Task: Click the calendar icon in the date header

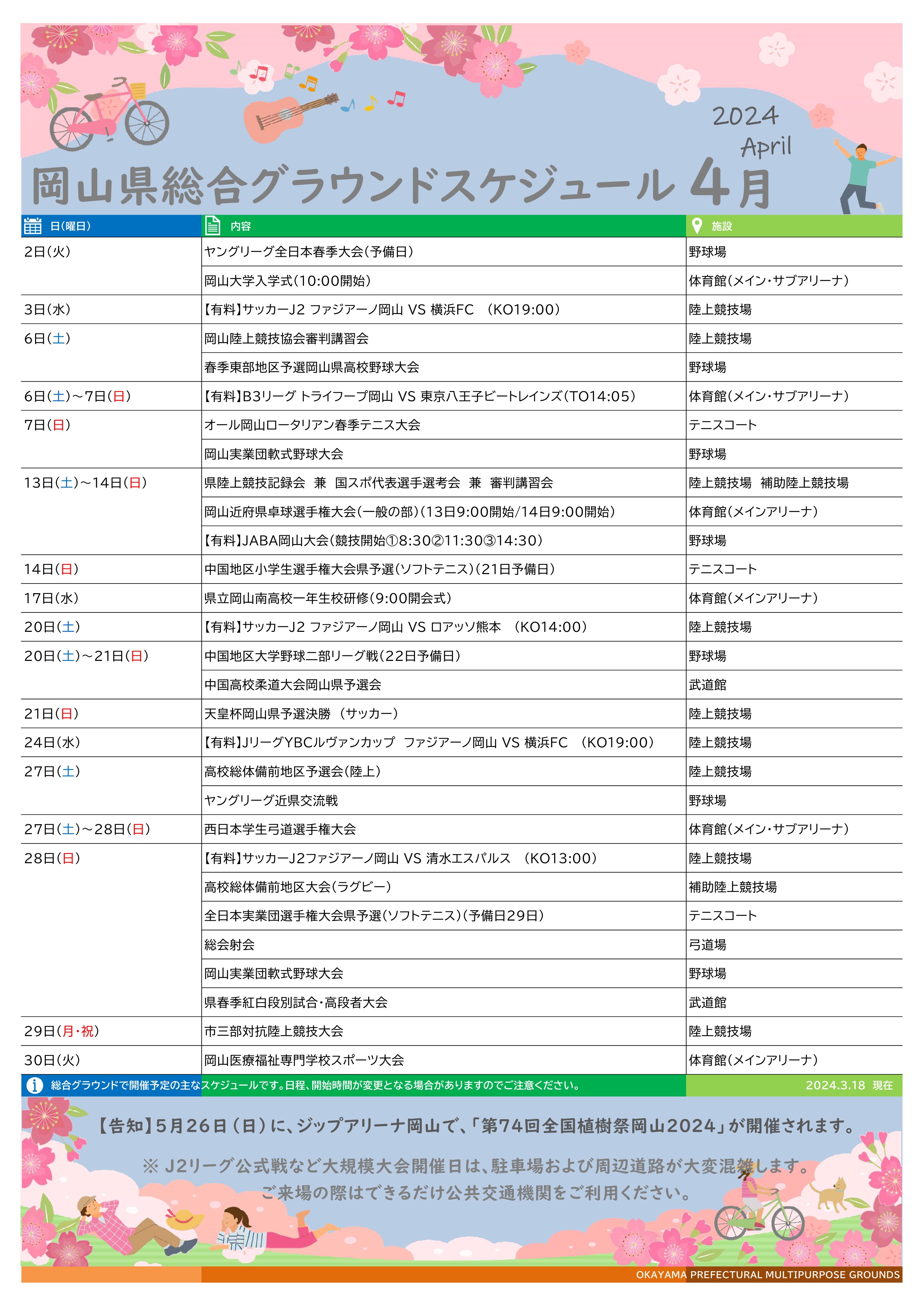Action: click(x=32, y=226)
